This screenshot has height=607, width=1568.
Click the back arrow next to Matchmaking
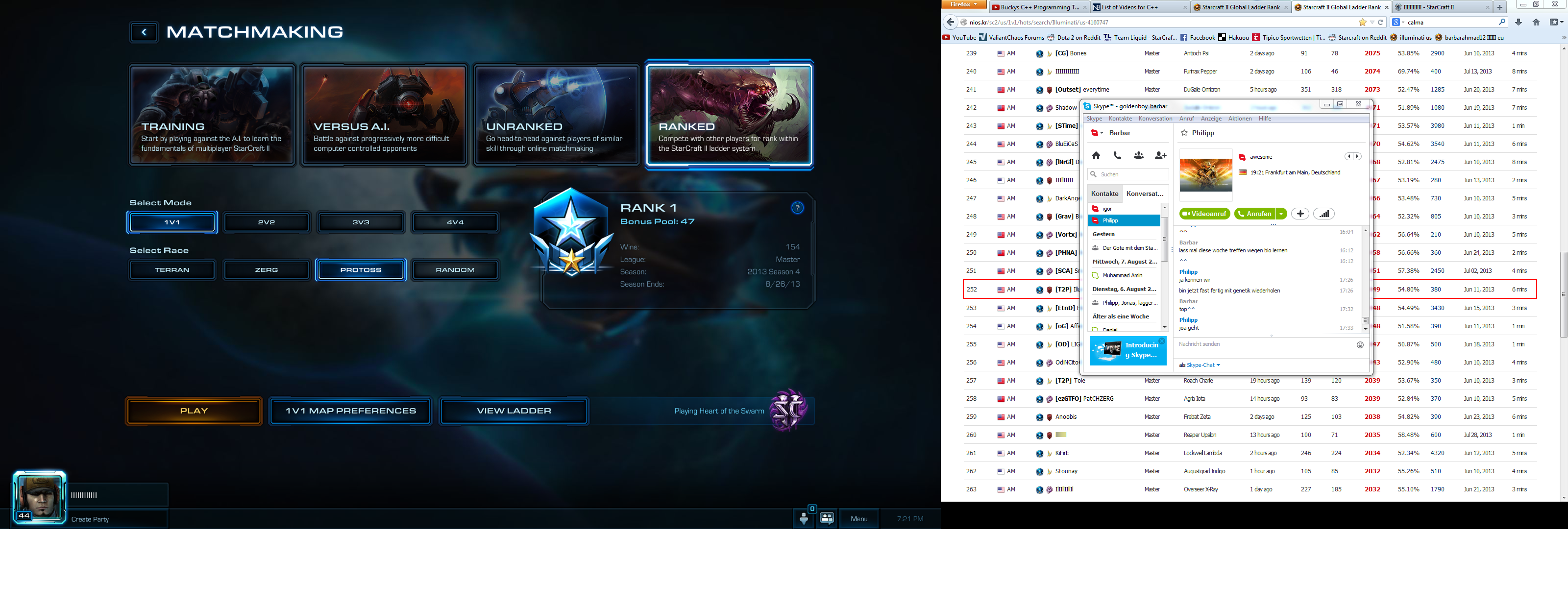[x=144, y=32]
